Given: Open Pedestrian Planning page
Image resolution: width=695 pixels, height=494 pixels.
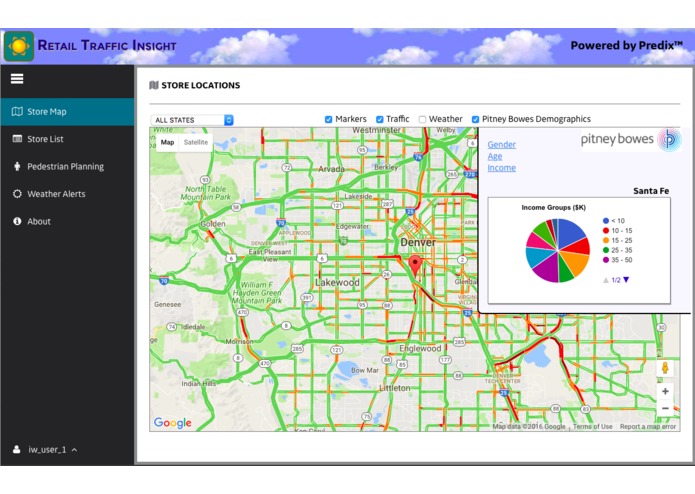Looking at the screenshot, I should pos(67,167).
